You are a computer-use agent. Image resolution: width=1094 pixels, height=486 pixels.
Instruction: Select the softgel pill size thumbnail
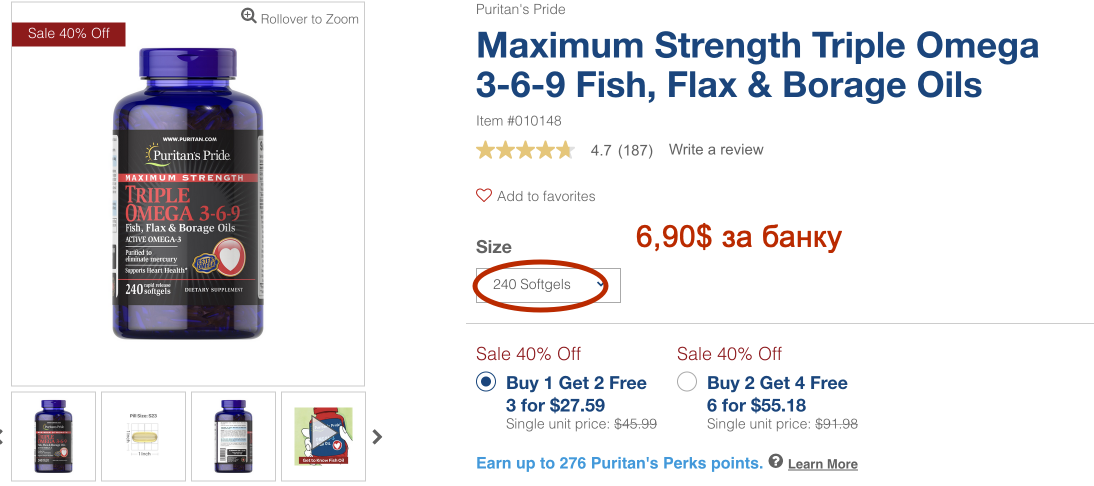143,436
